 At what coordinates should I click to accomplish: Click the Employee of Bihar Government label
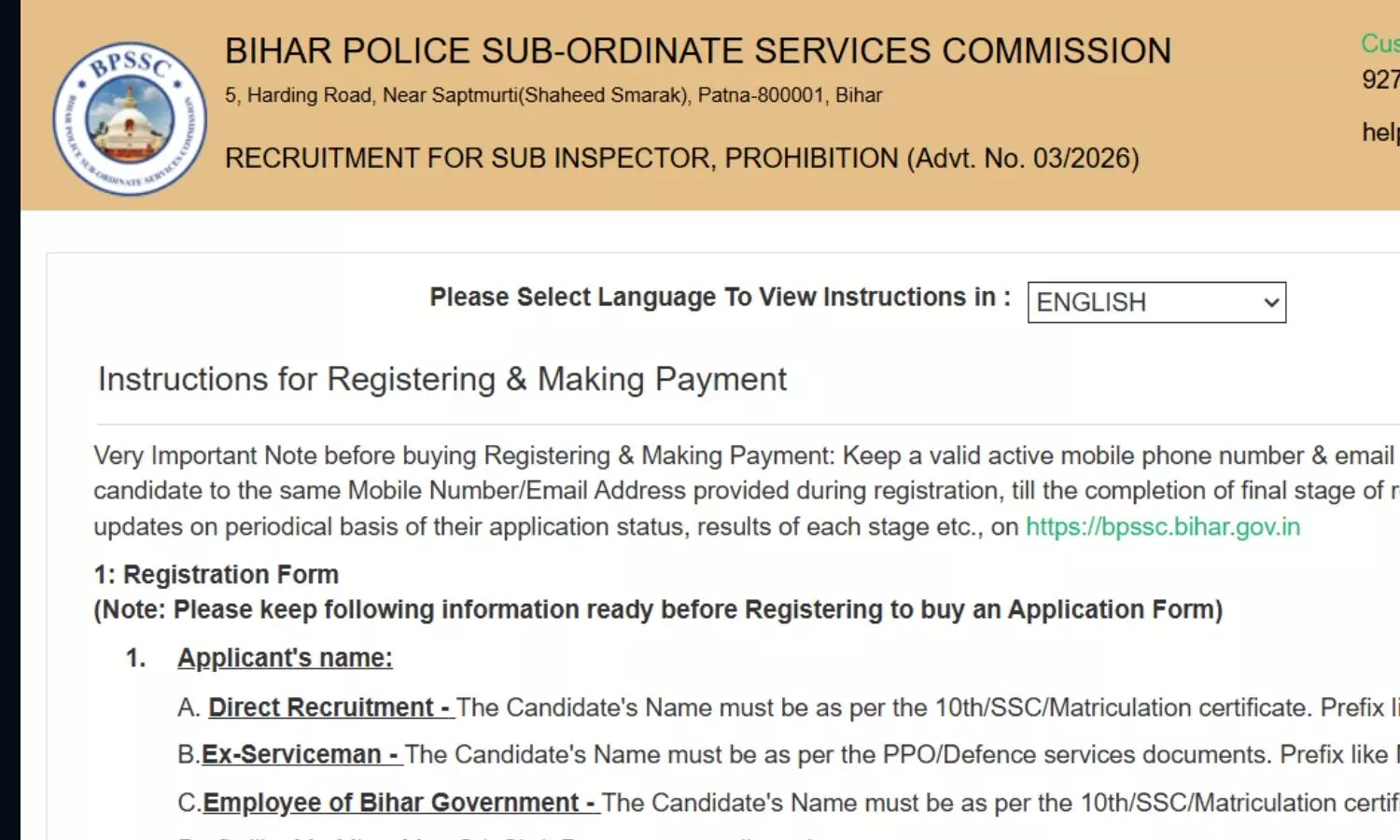[399, 803]
